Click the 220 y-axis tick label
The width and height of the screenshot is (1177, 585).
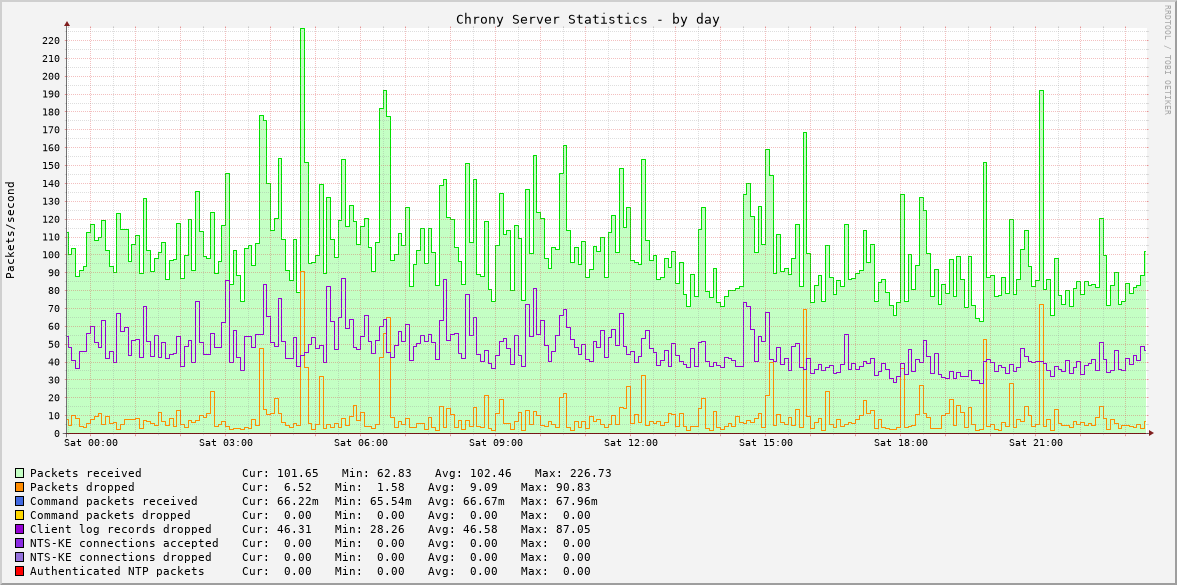coord(50,41)
